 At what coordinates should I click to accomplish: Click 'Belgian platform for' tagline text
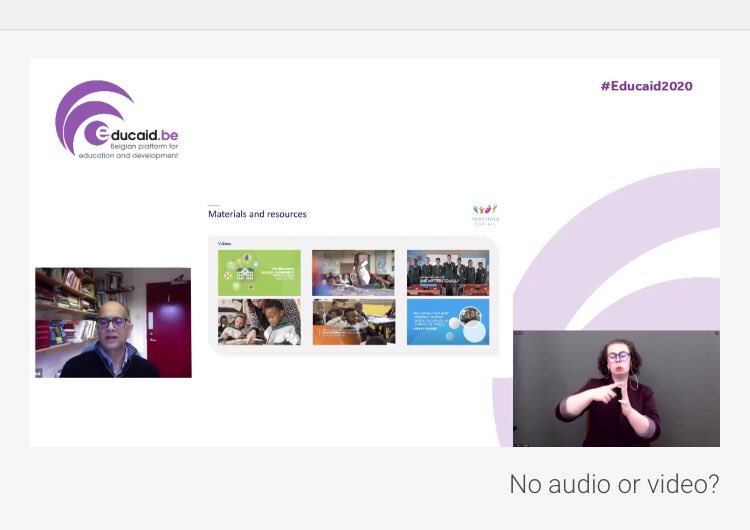(144, 146)
